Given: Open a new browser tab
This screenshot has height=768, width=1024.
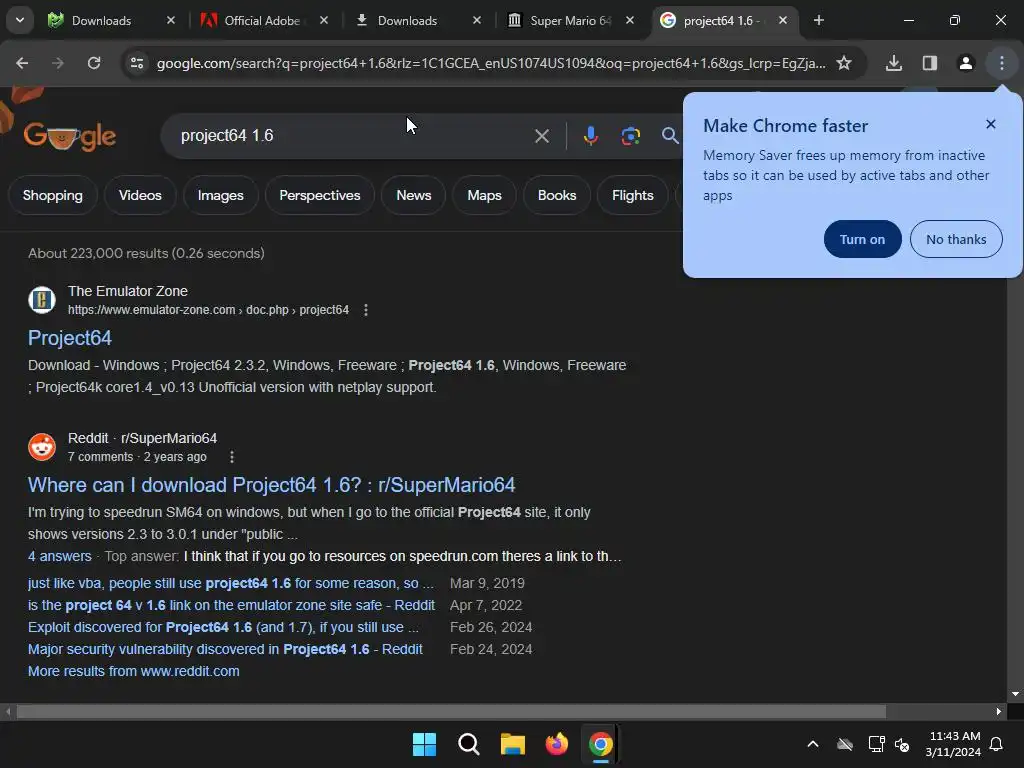Looking at the screenshot, I should tap(818, 20).
